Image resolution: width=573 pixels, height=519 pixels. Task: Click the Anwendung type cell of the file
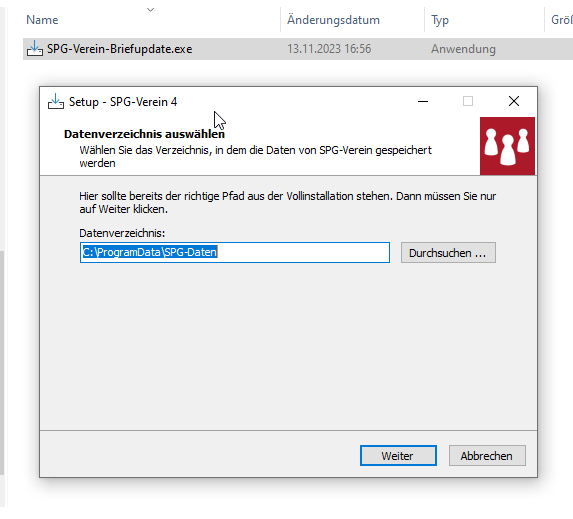463,49
